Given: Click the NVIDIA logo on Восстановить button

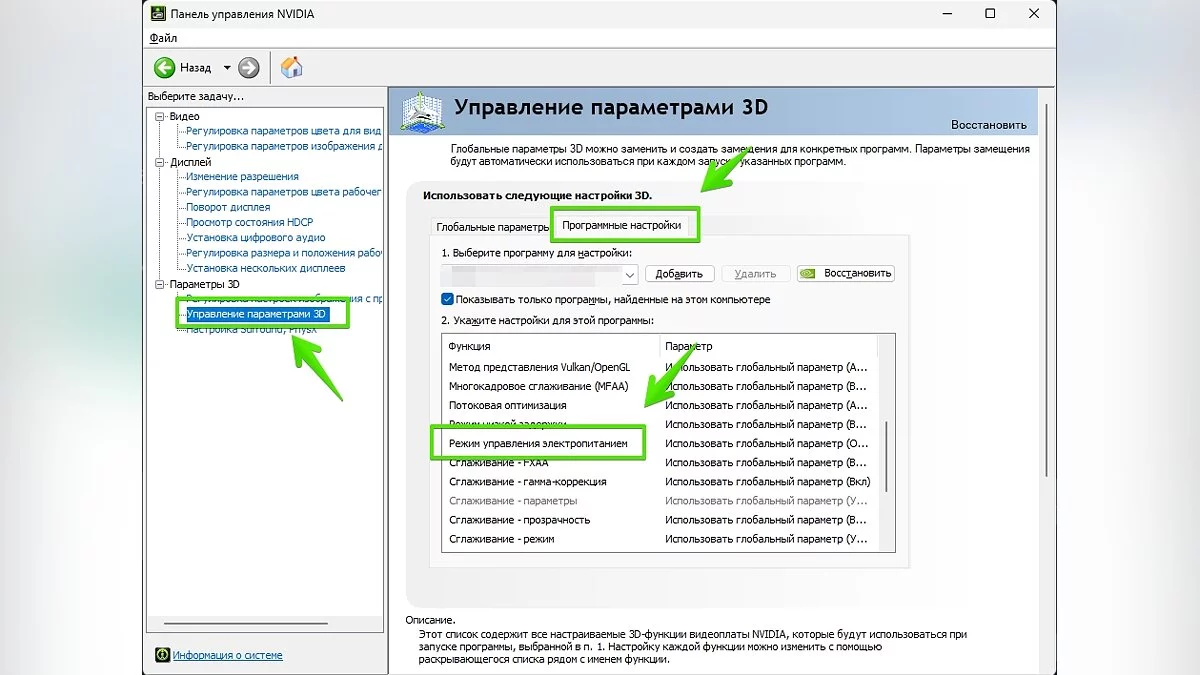Looking at the screenshot, I should pos(809,273).
